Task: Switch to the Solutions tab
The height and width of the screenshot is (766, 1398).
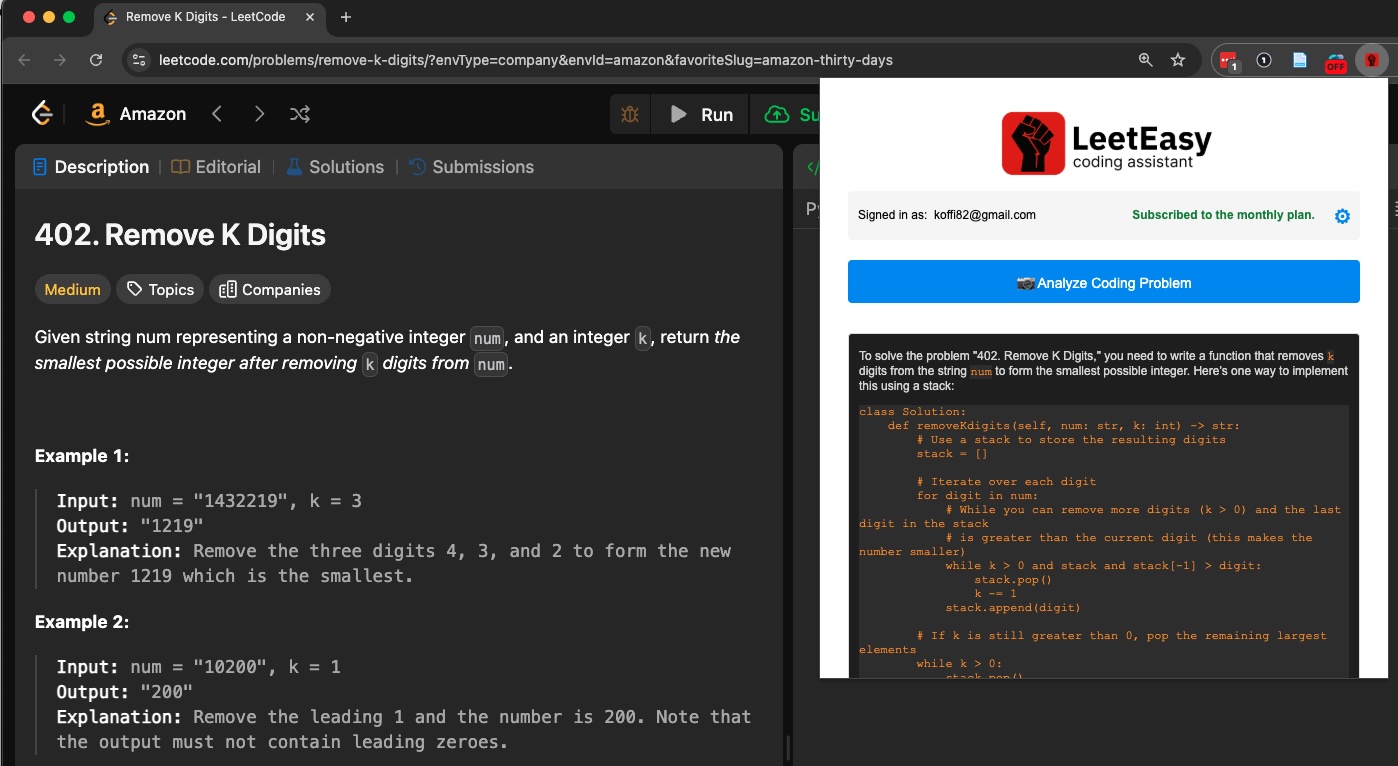Action: click(x=335, y=167)
